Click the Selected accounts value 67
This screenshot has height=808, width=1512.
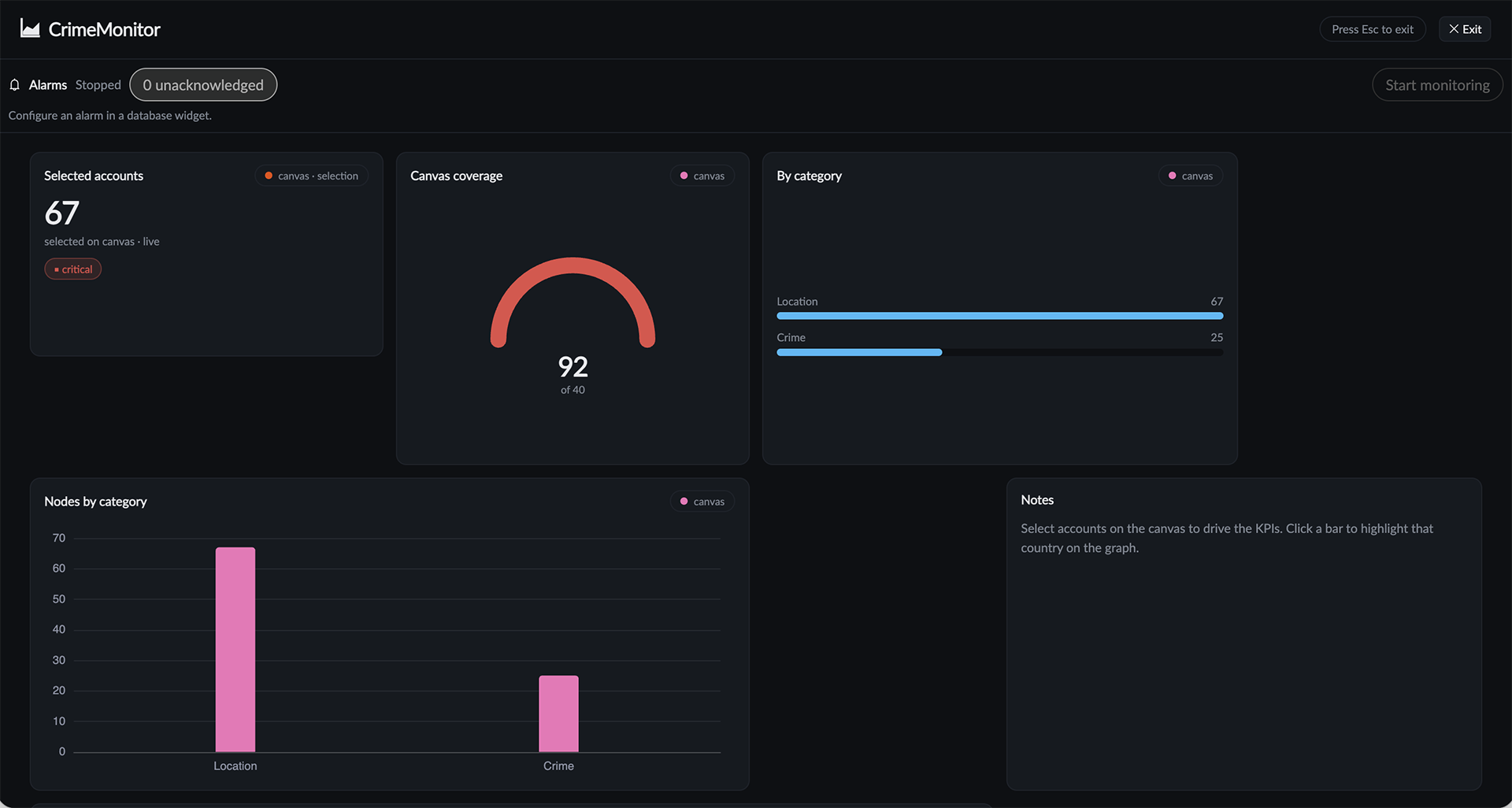[x=61, y=213]
